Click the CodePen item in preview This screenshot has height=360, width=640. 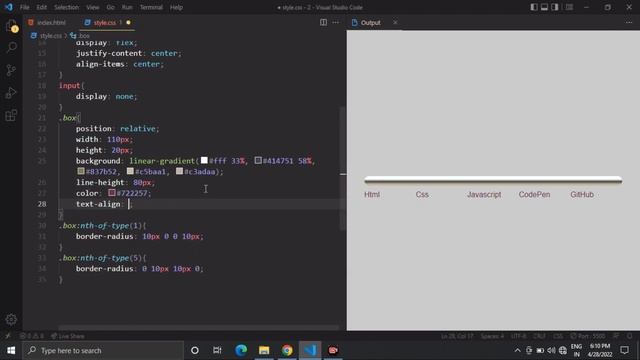(x=534, y=195)
